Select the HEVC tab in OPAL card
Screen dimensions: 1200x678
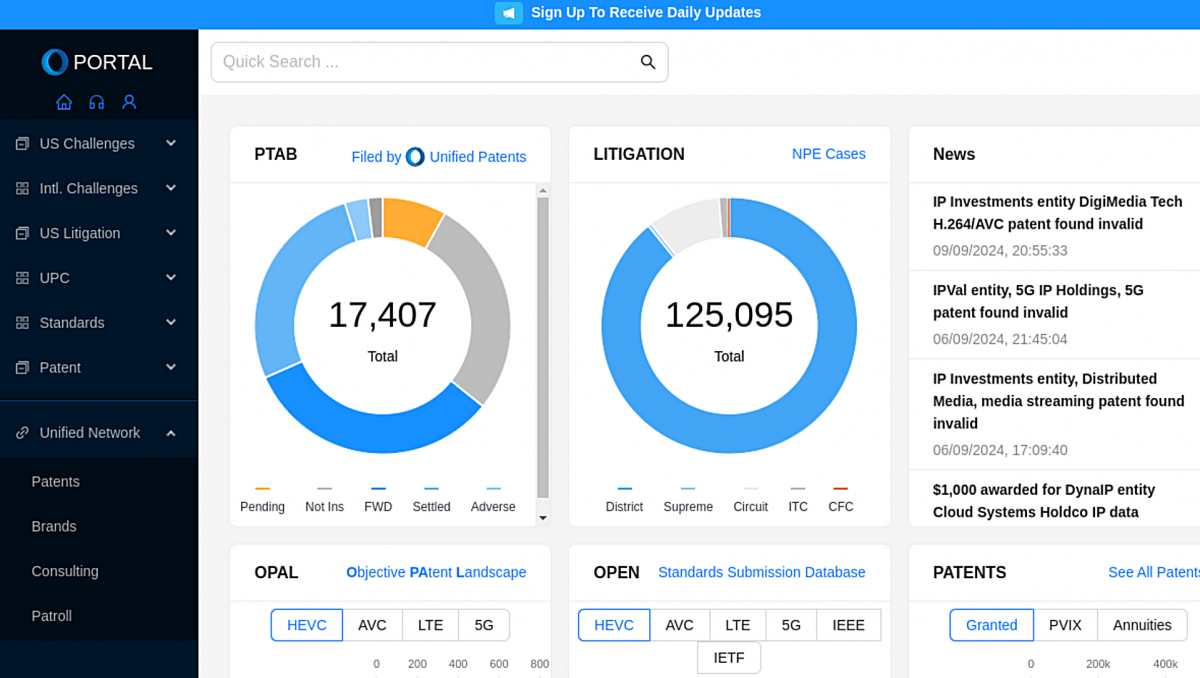tap(307, 625)
